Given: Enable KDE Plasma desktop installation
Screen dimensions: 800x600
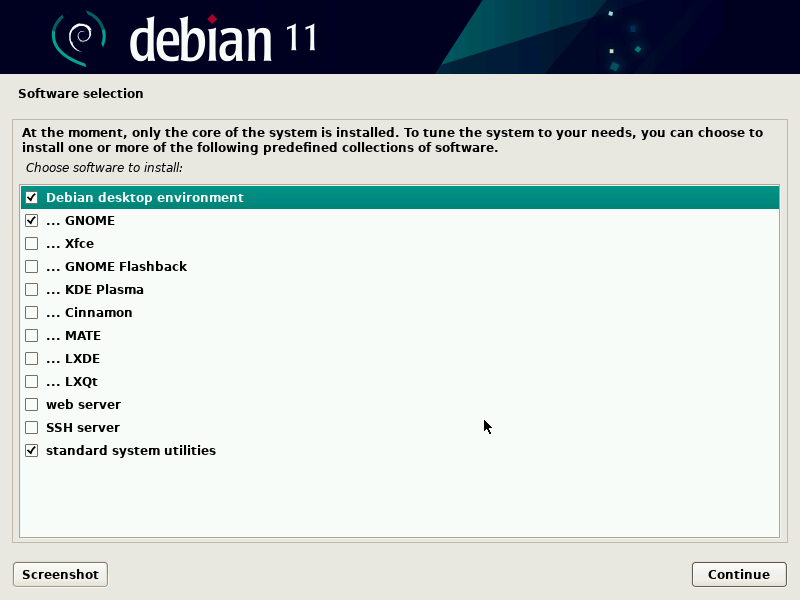Looking at the screenshot, I should (31, 289).
